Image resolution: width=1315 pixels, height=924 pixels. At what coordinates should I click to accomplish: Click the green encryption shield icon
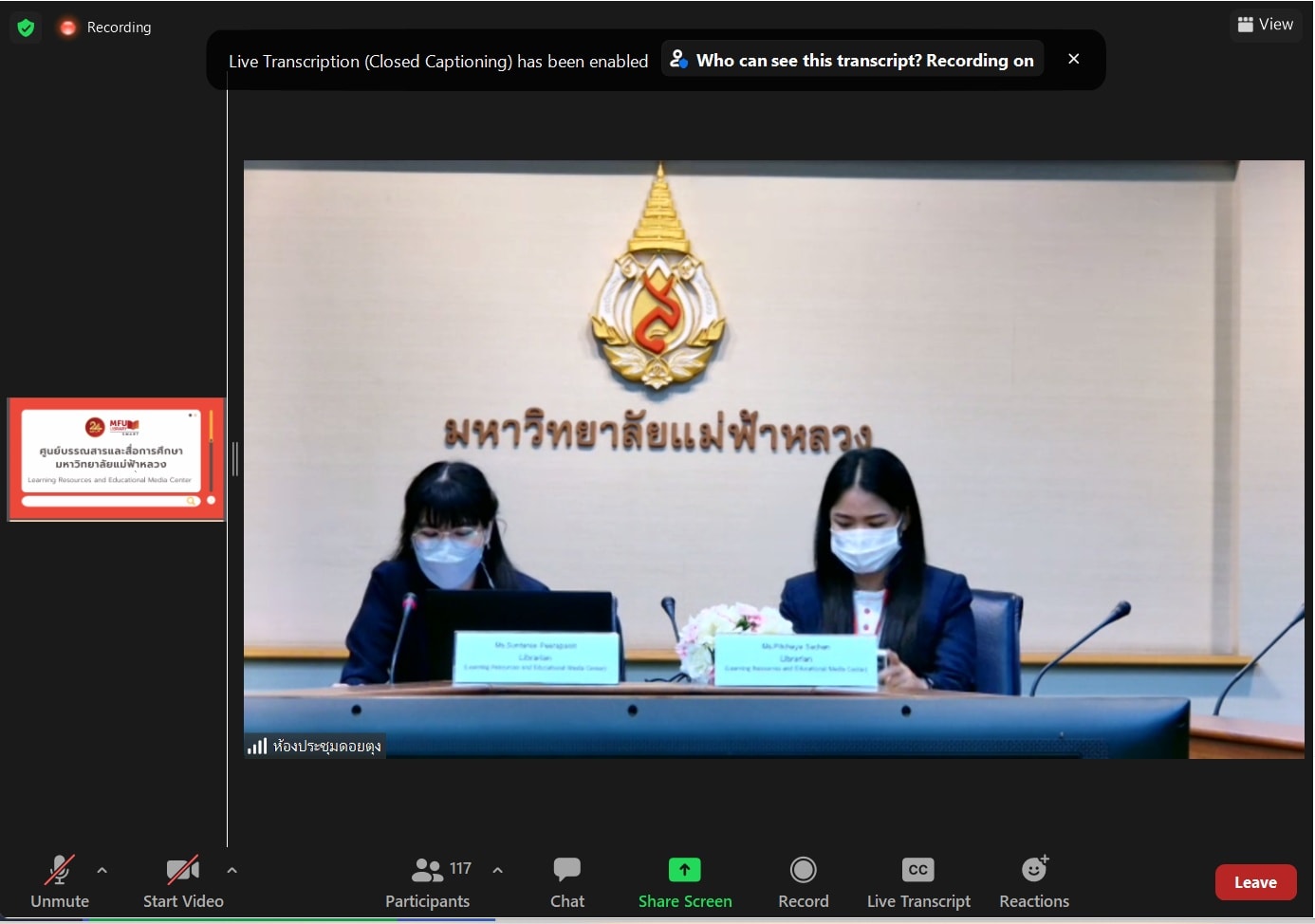coord(26,28)
